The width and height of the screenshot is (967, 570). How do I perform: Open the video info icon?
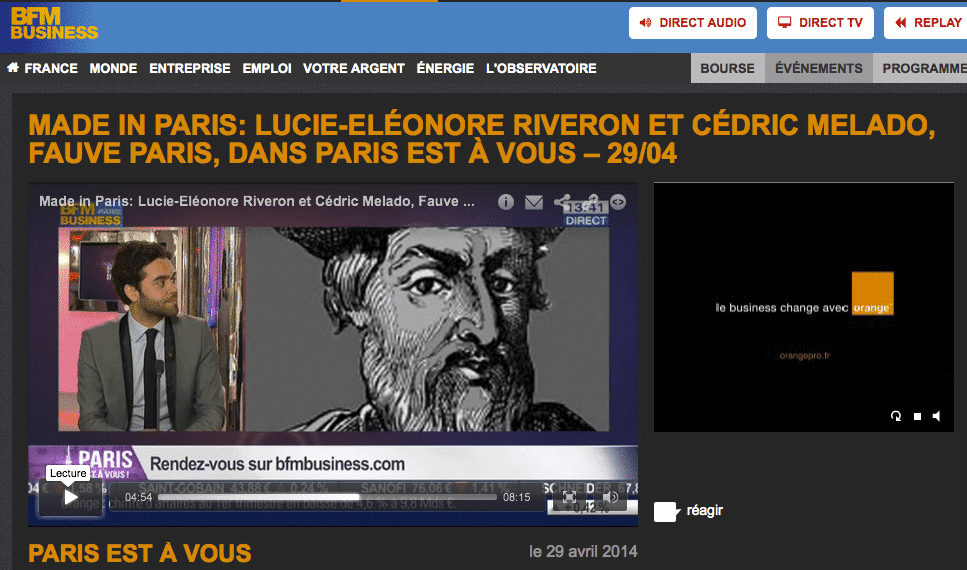tap(506, 202)
